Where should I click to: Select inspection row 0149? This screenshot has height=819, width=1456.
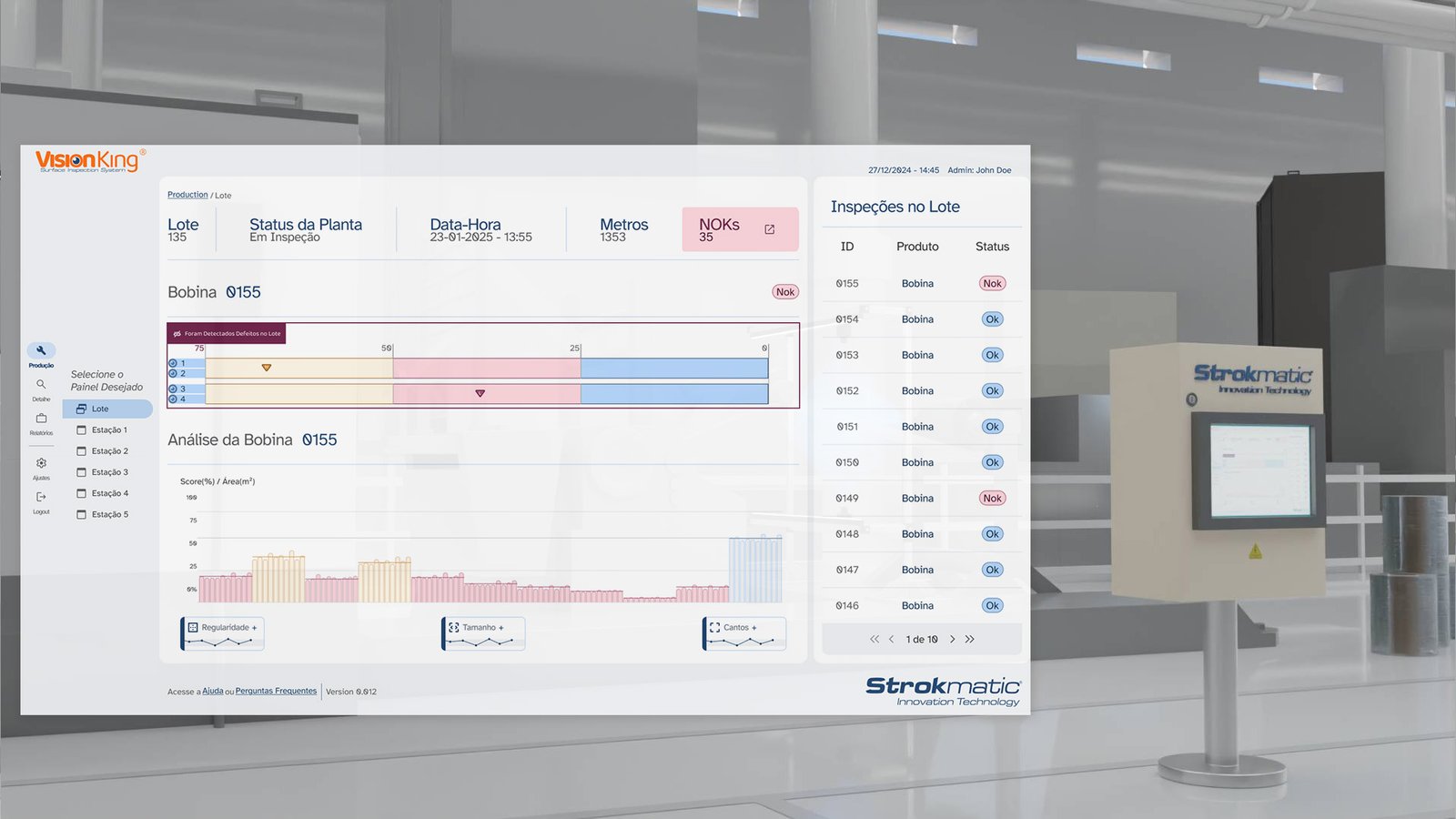click(919, 498)
